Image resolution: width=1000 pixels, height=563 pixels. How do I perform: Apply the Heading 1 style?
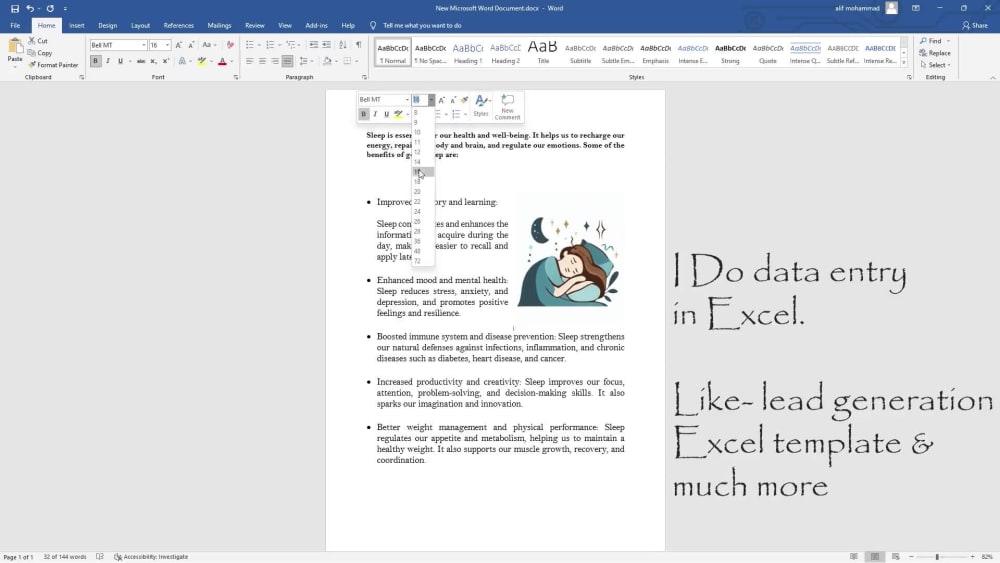[467, 53]
